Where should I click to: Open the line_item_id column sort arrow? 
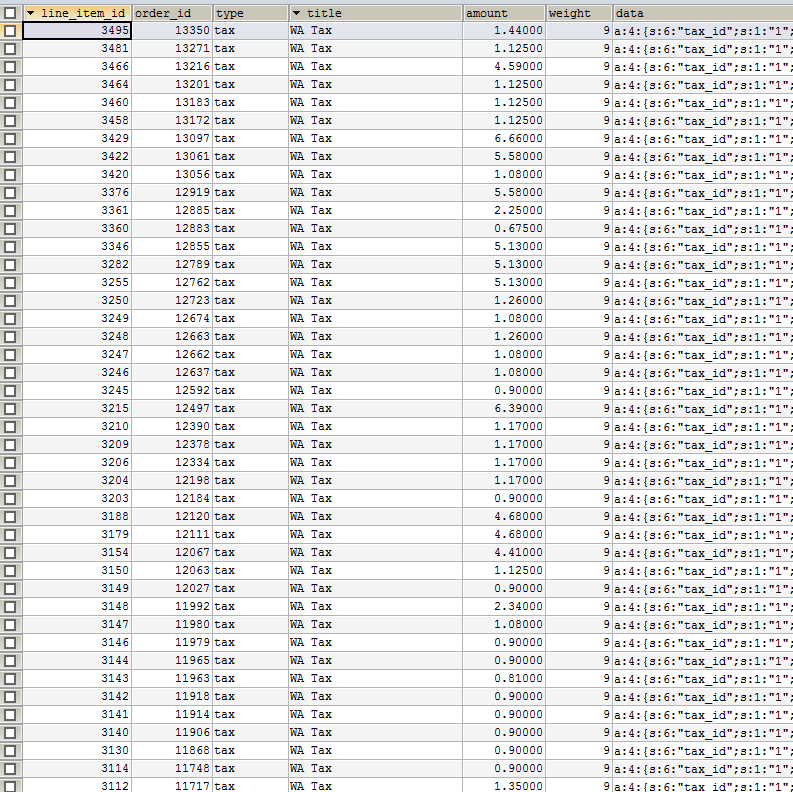[31, 13]
